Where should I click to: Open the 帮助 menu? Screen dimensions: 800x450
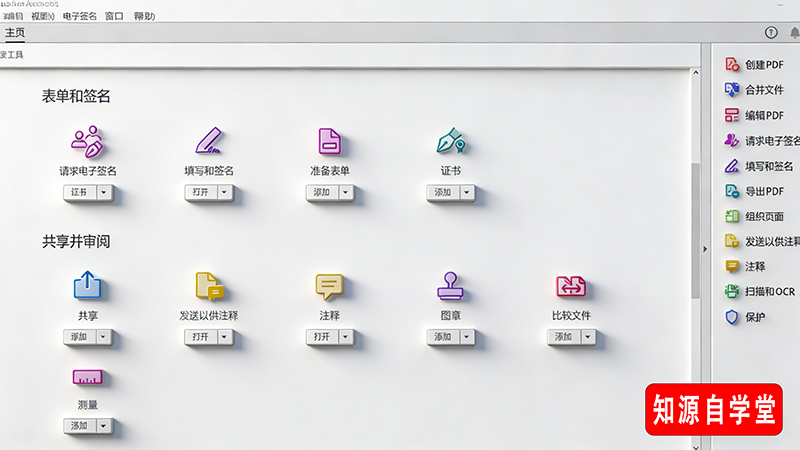point(144,17)
